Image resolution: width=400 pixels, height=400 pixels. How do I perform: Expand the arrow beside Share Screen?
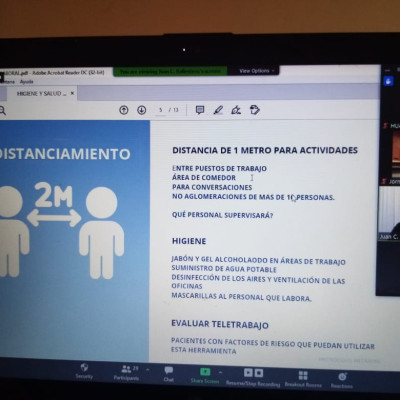[220, 372]
